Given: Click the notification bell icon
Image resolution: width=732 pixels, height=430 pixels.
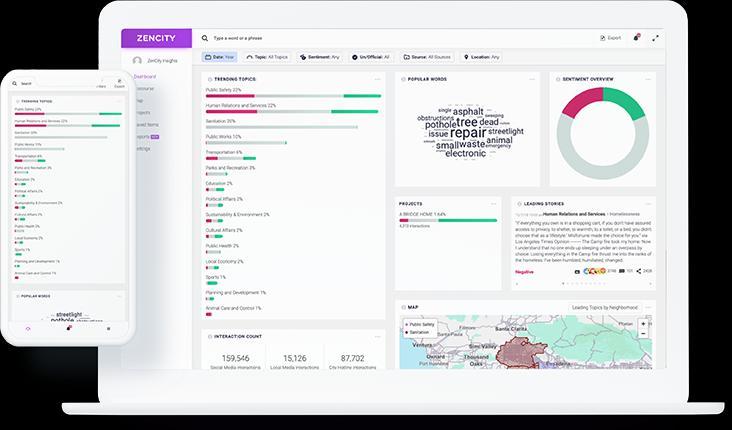Looking at the screenshot, I should point(636,38).
